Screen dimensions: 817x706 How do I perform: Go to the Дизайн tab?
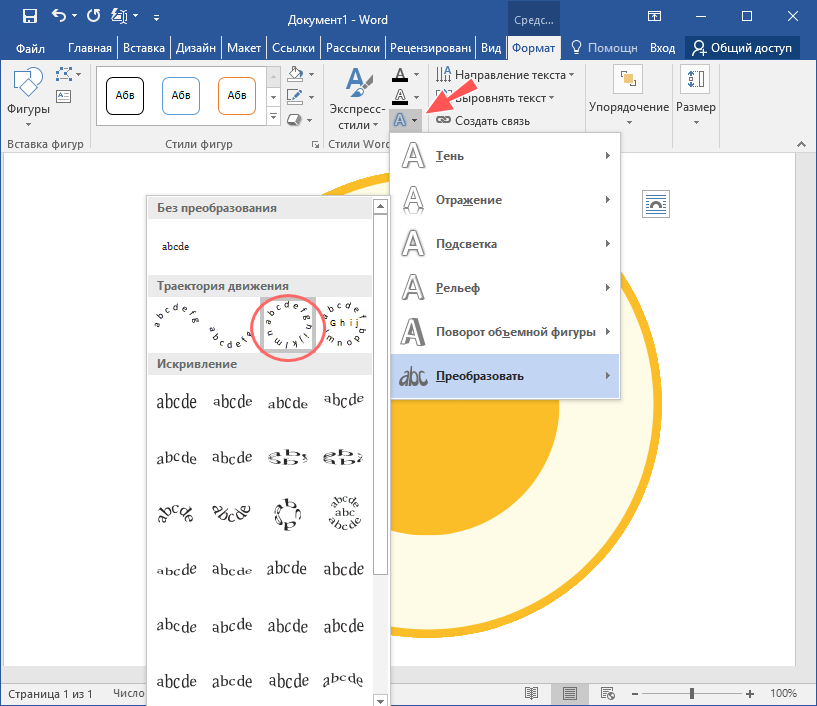coord(196,48)
